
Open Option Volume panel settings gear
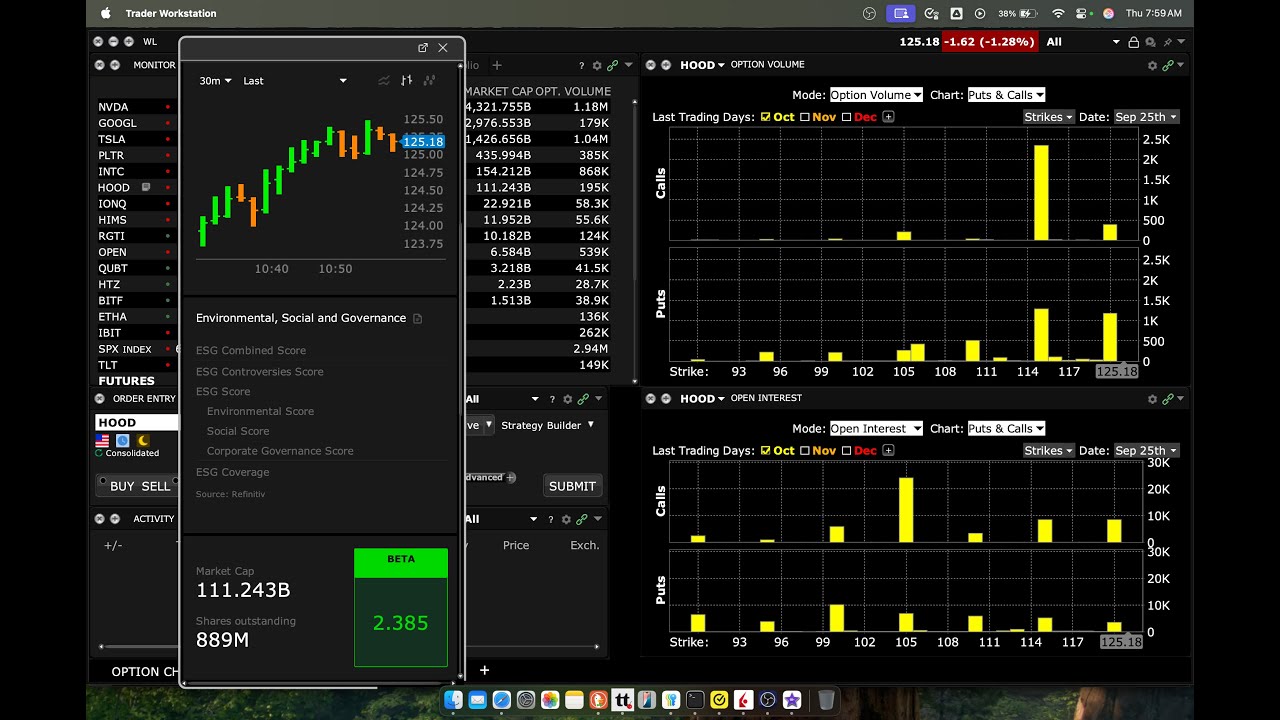pos(1152,66)
